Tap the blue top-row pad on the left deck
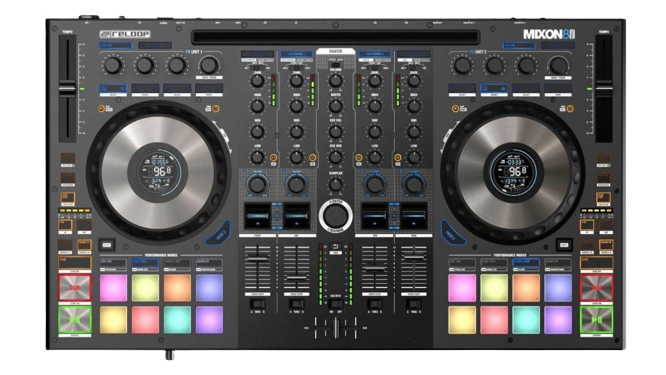The image size is (666, 375). point(209,288)
